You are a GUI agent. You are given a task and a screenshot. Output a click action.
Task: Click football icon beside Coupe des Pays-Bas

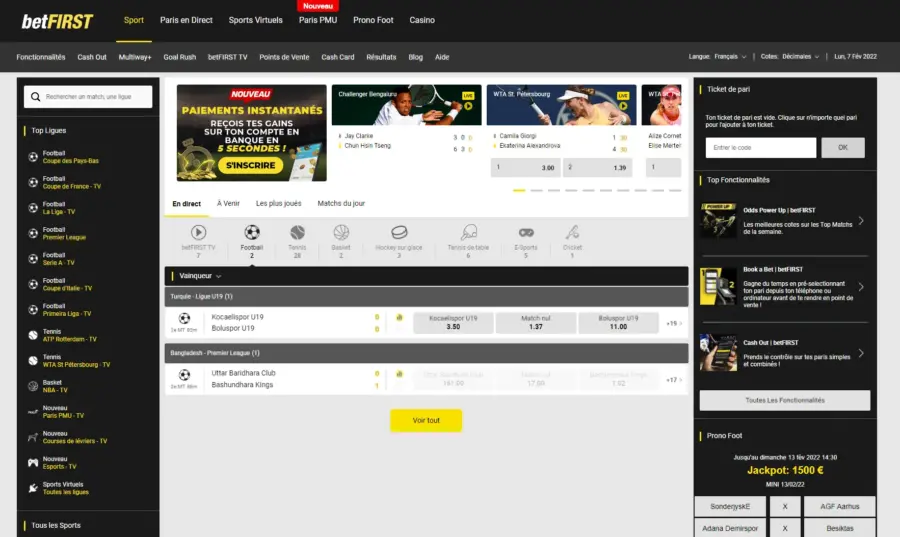(33, 157)
